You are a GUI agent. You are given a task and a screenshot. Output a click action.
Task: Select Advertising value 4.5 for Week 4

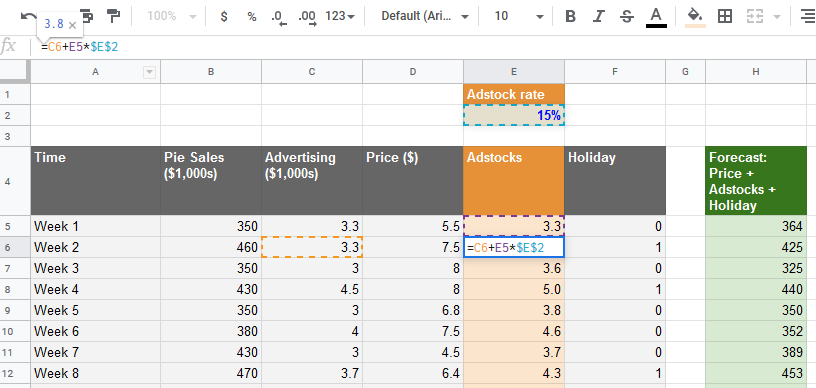tap(312, 290)
